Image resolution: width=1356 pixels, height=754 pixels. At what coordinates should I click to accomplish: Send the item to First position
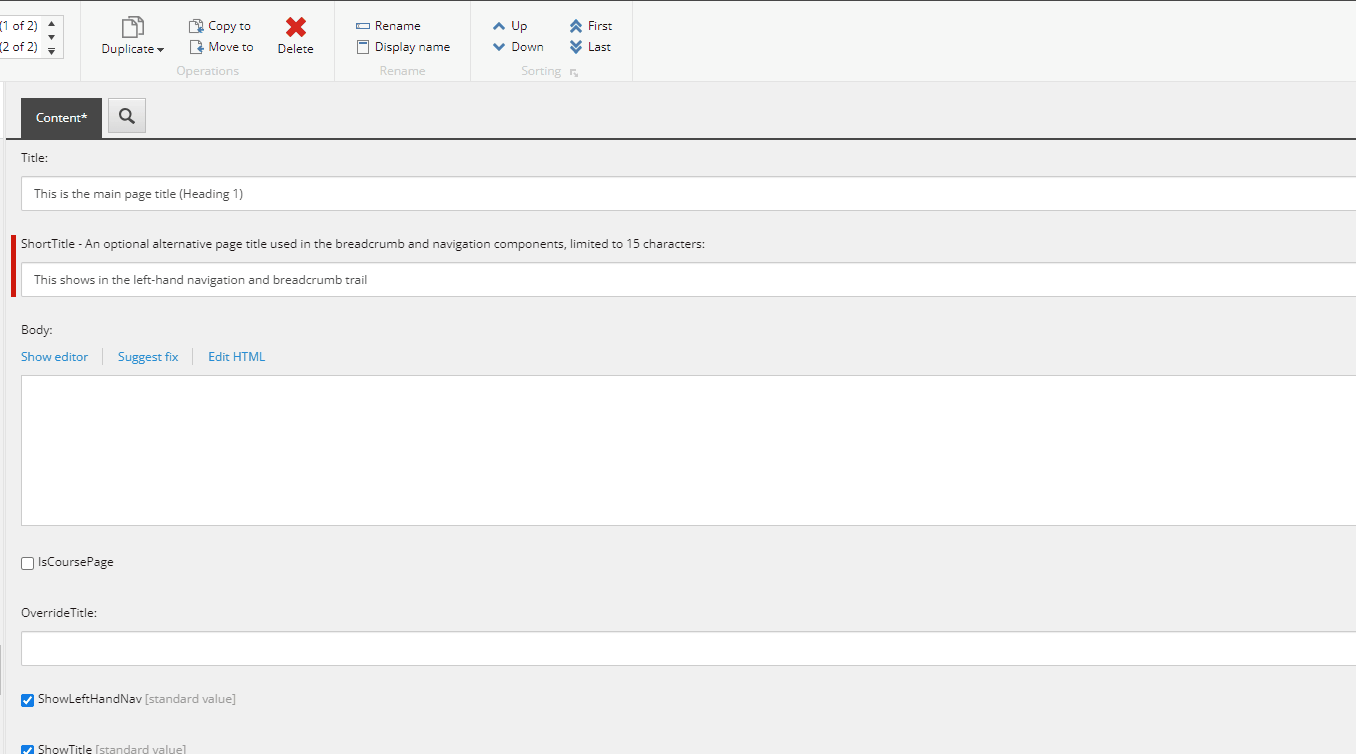click(x=575, y=25)
